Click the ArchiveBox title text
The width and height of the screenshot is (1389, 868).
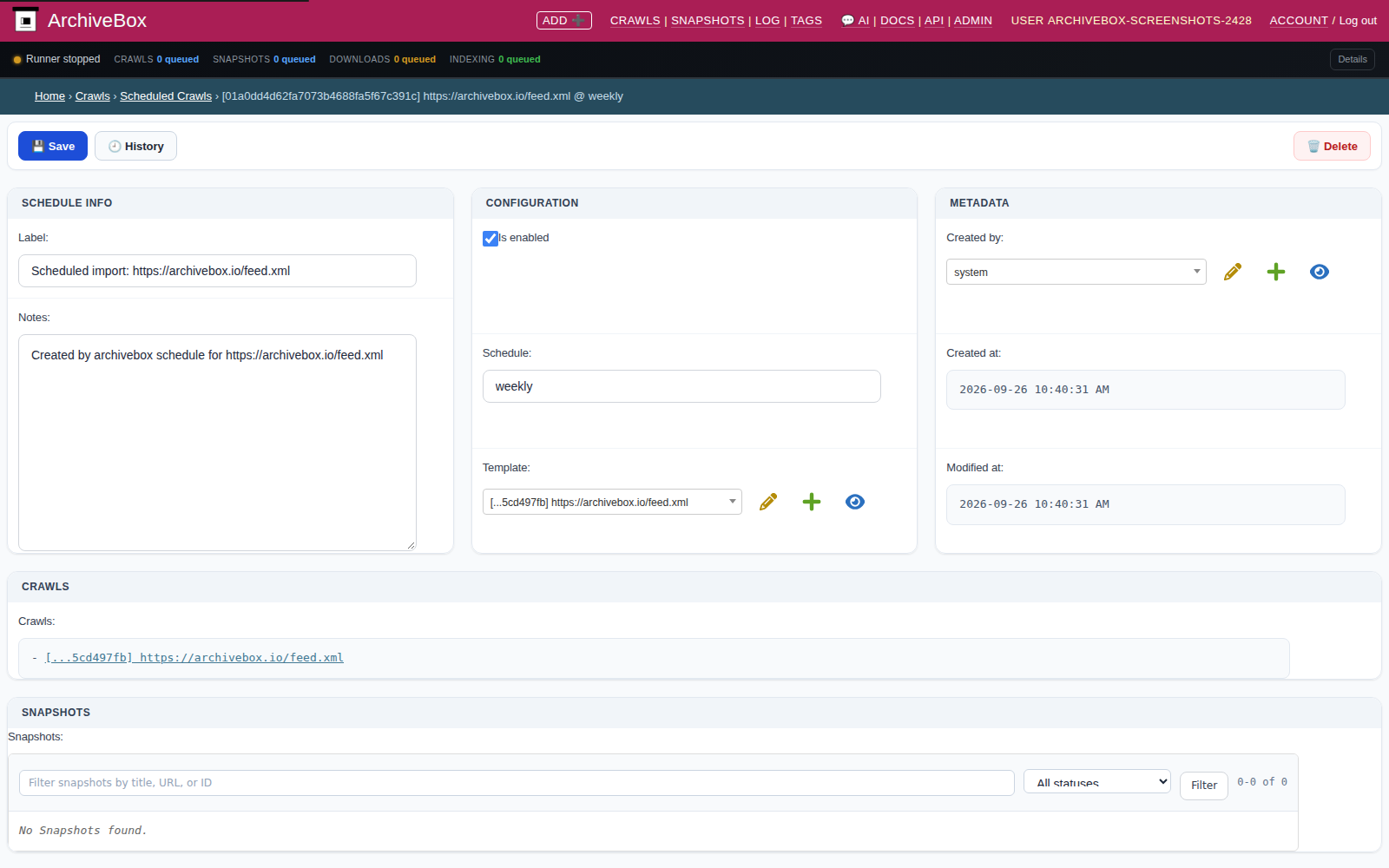[97, 20]
